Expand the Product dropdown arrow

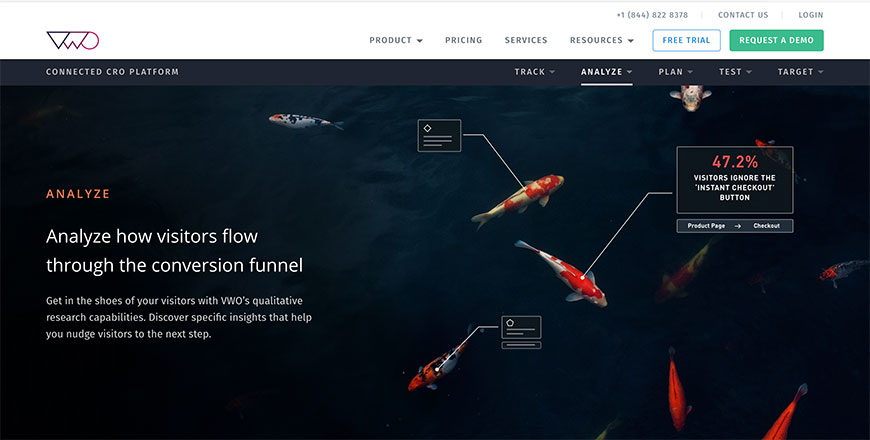(x=419, y=41)
